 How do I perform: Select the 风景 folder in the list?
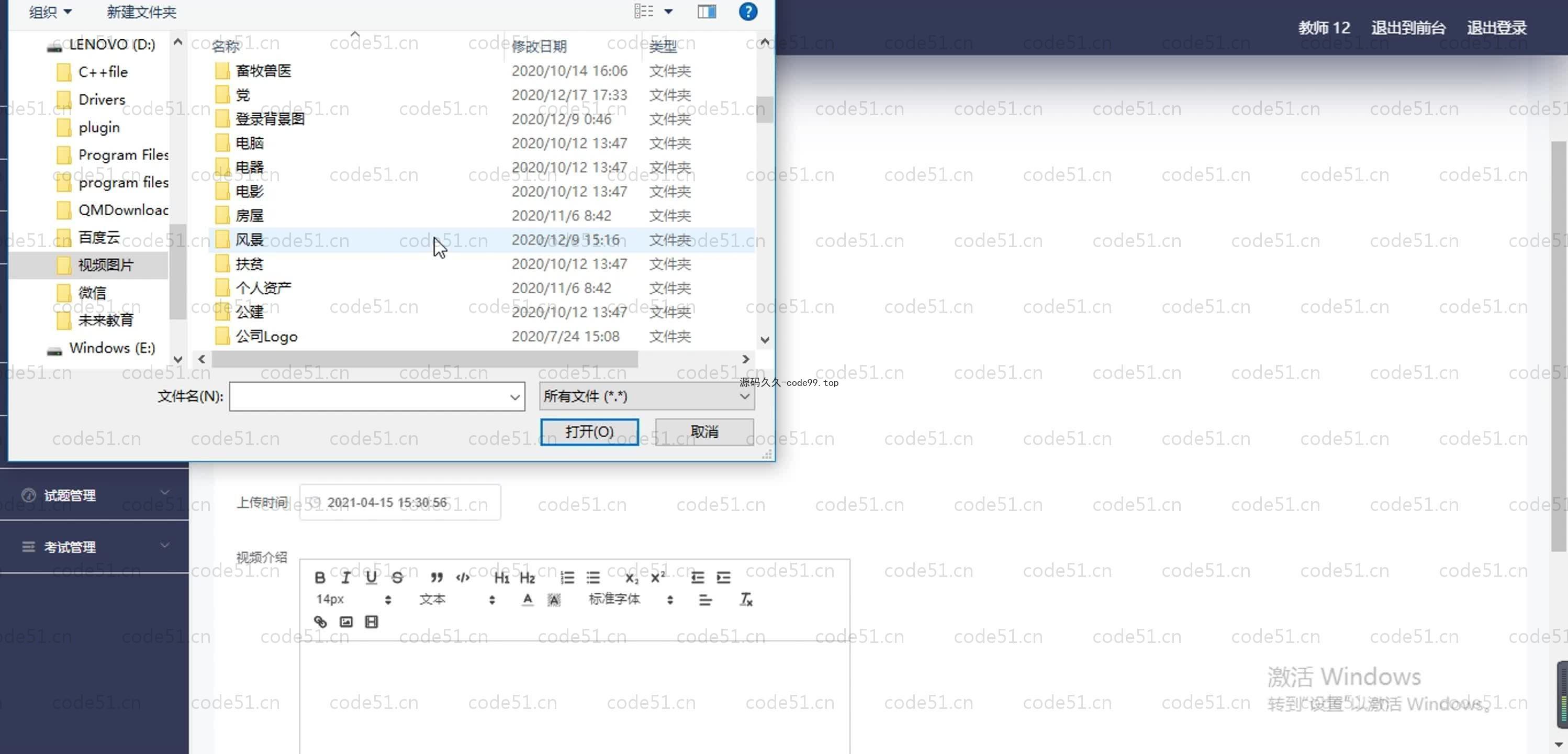(x=481, y=240)
